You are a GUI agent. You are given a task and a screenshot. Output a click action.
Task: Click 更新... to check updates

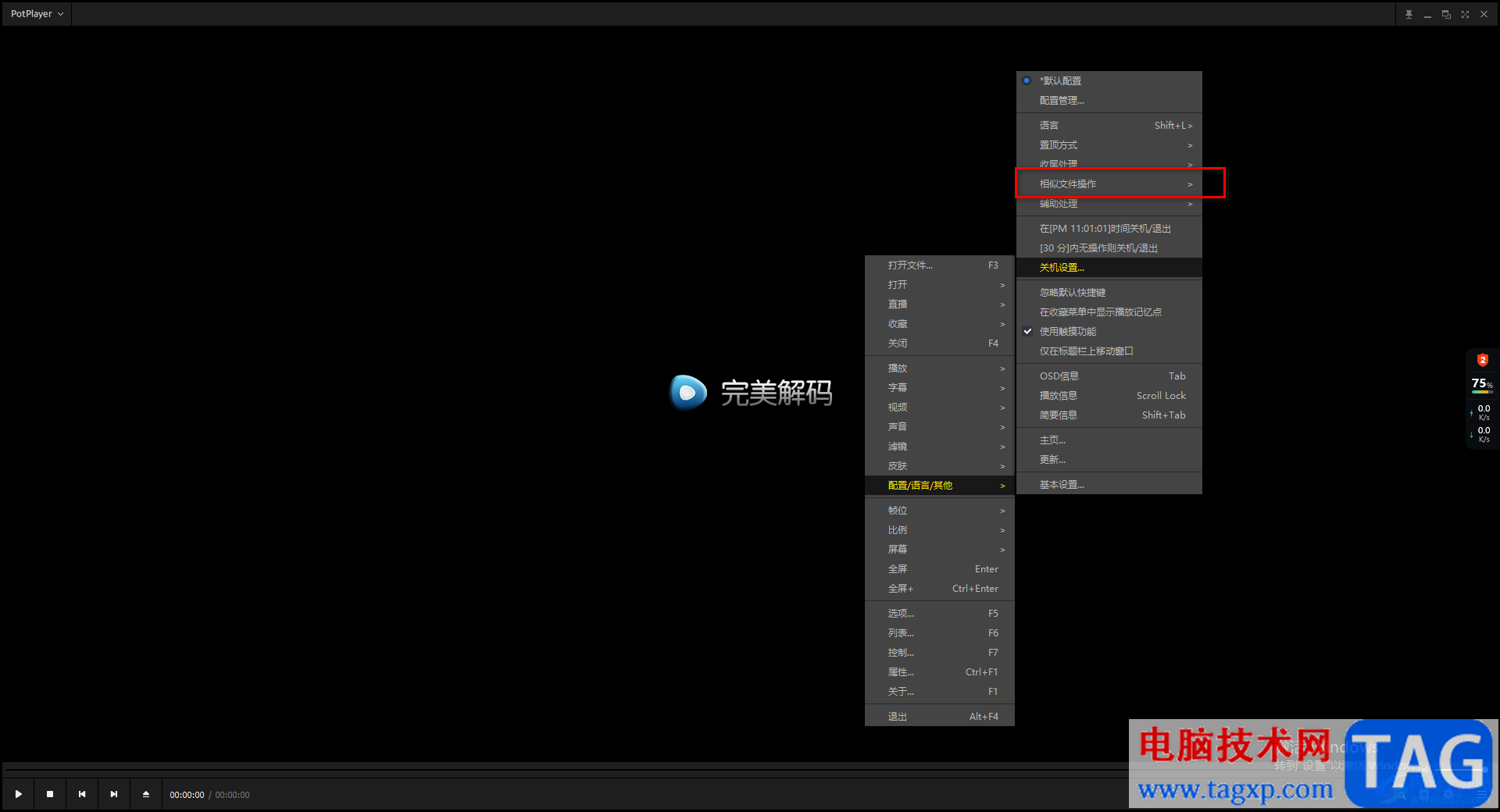1109,460
